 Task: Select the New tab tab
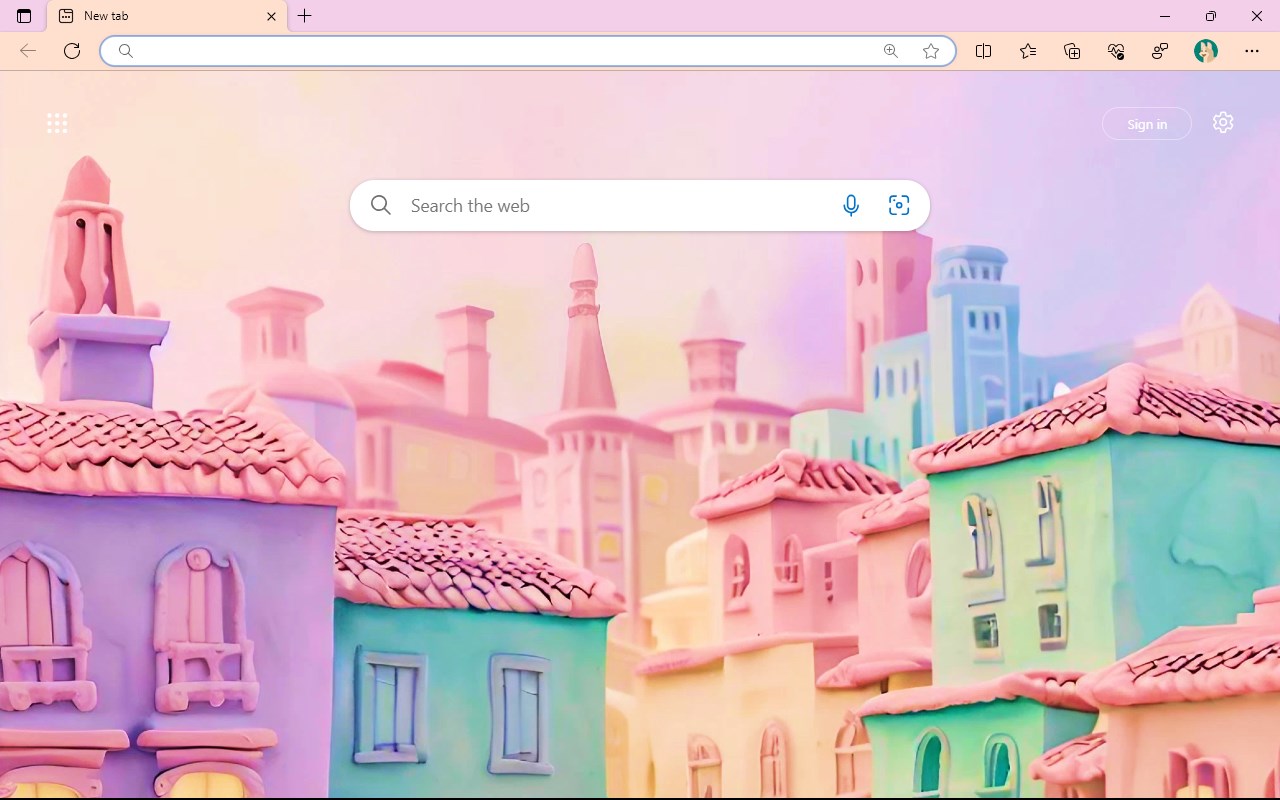tap(167, 16)
